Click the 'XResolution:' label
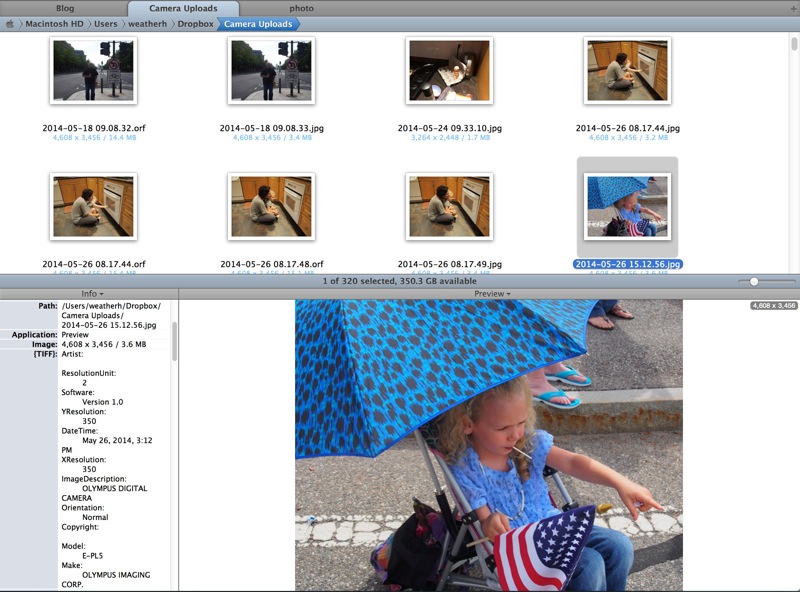This screenshot has width=800, height=592. click(x=84, y=460)
